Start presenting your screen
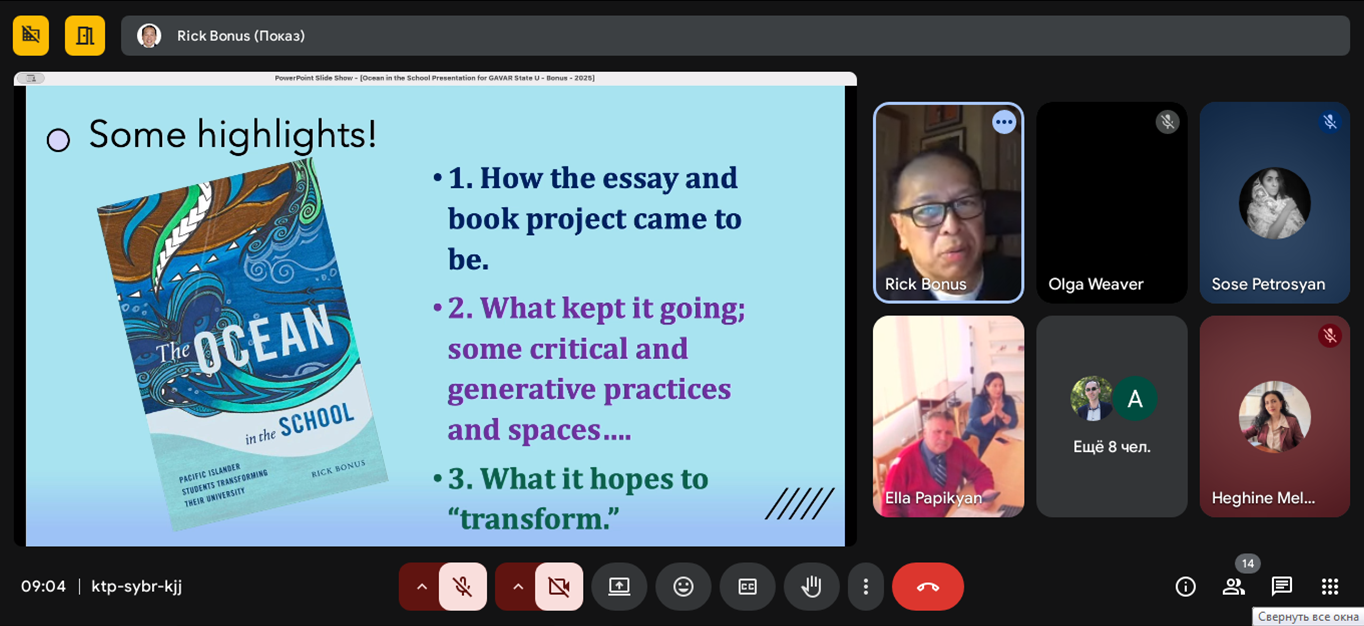 [x=619, y=587]
